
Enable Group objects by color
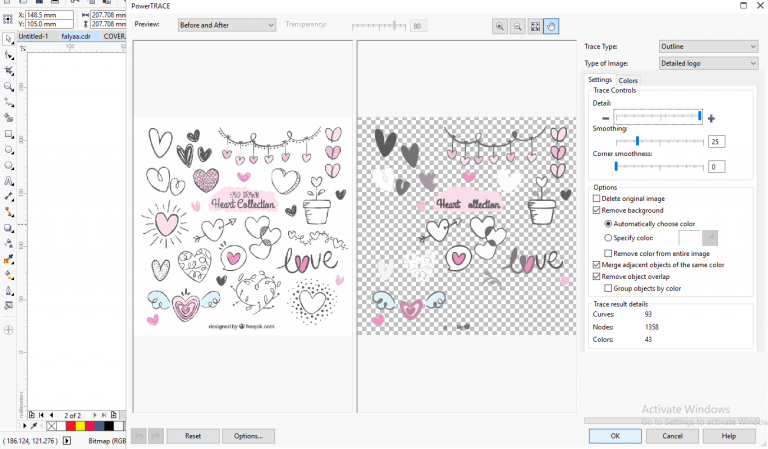coord(608,288)
